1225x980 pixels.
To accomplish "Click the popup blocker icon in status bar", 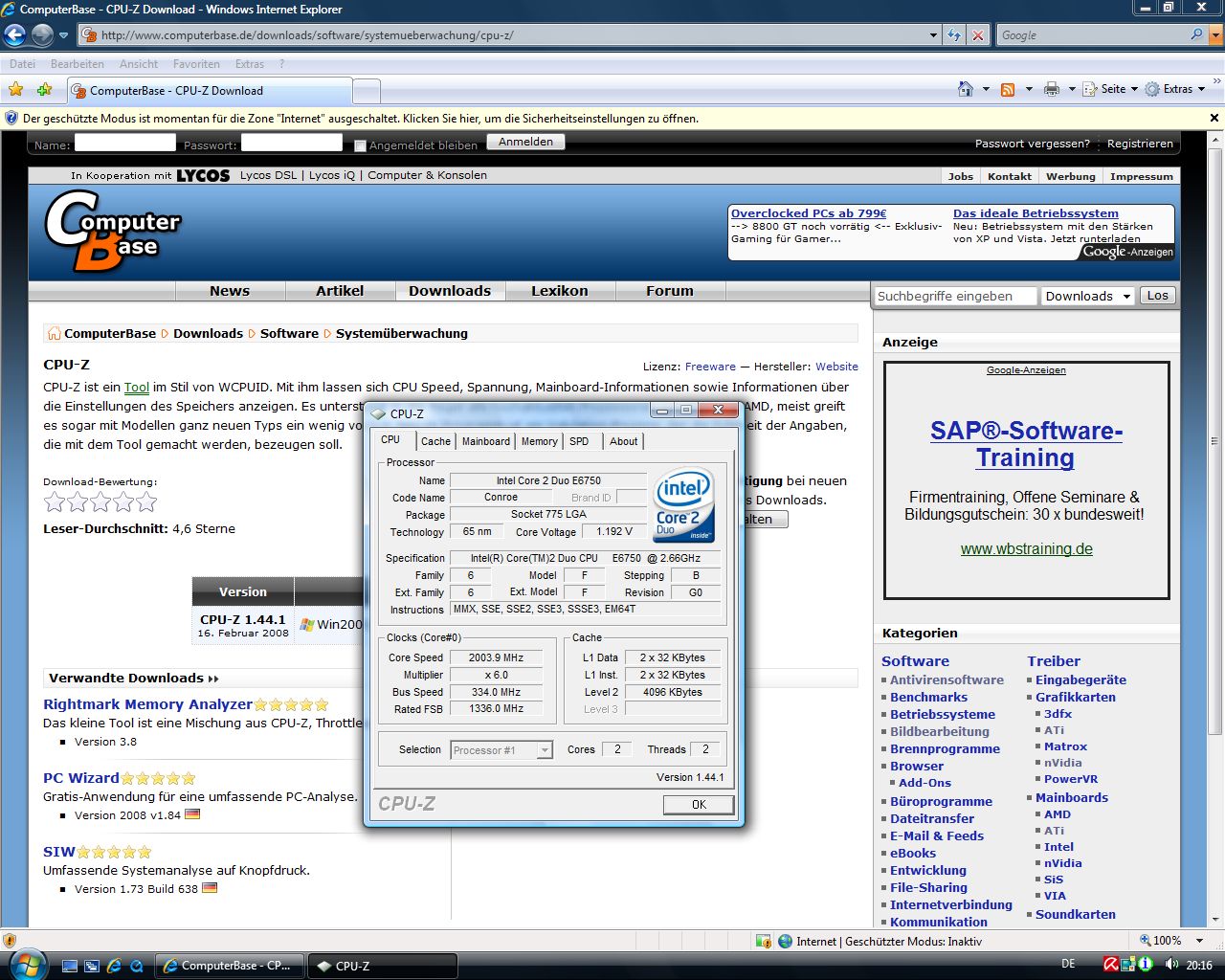I will pyautogui.click(x=763, y=941).
